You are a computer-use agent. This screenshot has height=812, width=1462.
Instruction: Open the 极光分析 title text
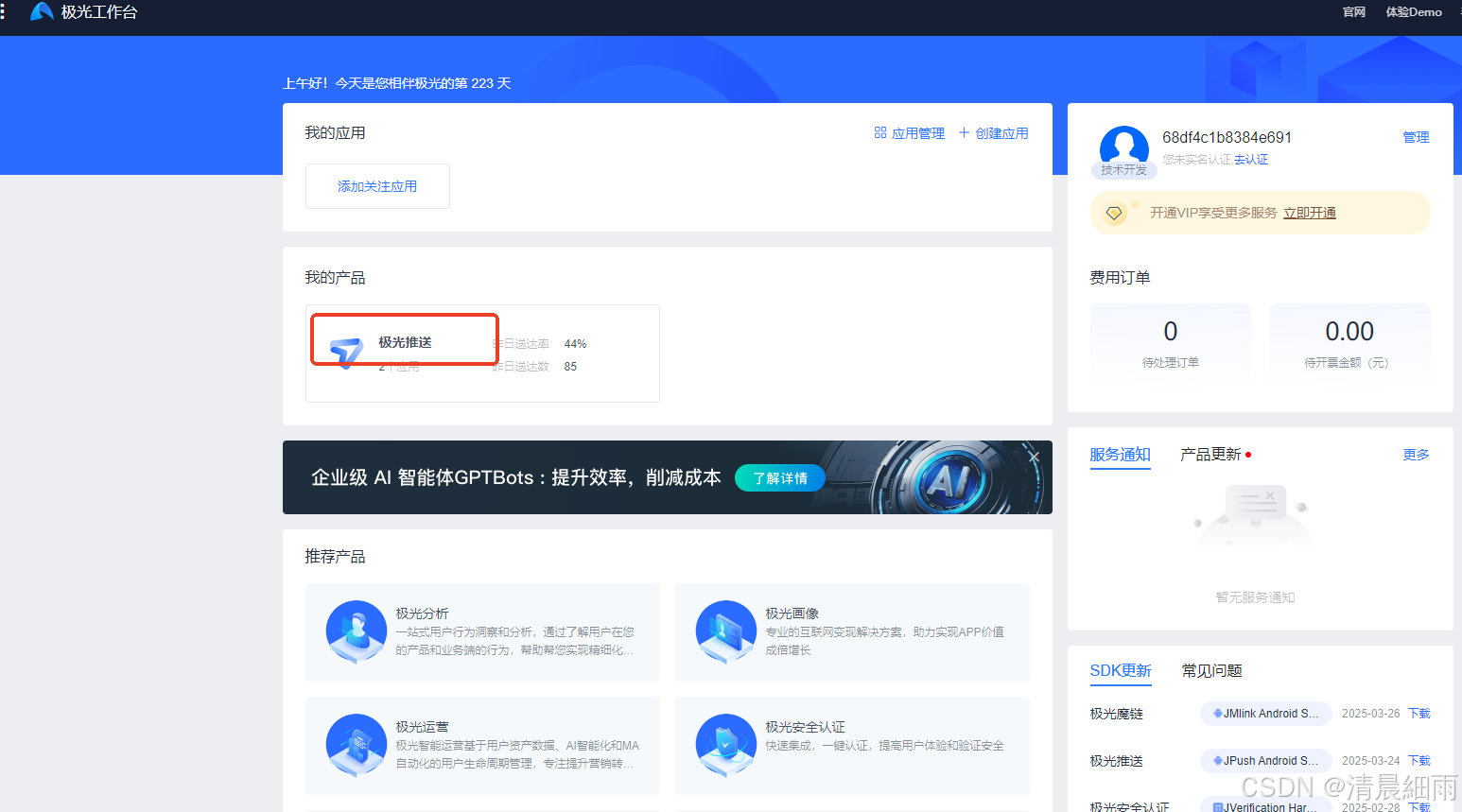point(422,613)
